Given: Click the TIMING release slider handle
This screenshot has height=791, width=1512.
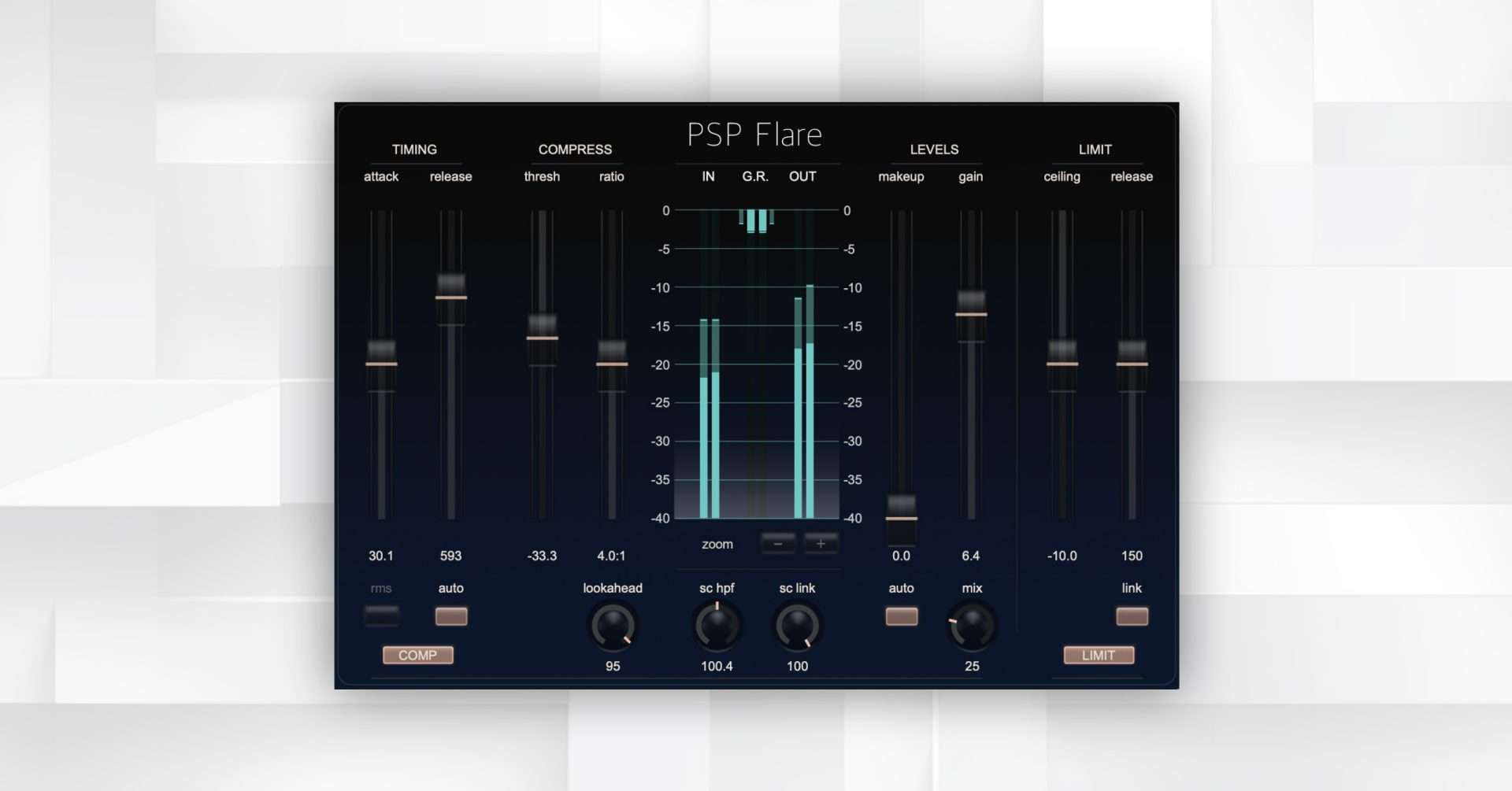Looking at the screenshot, I should (451, 298).
